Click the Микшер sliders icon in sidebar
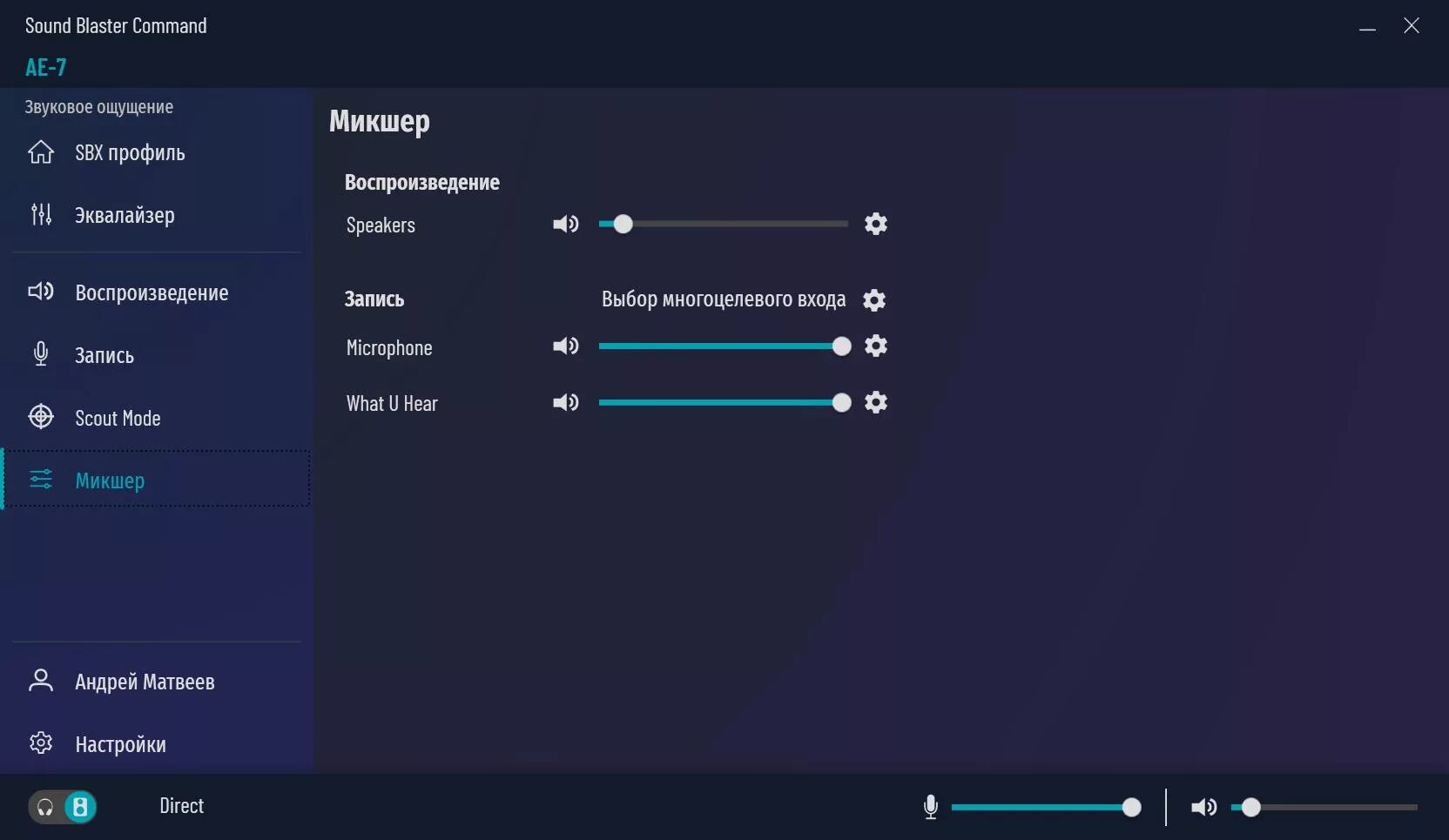1449x840 pixels. coord(41,480)
